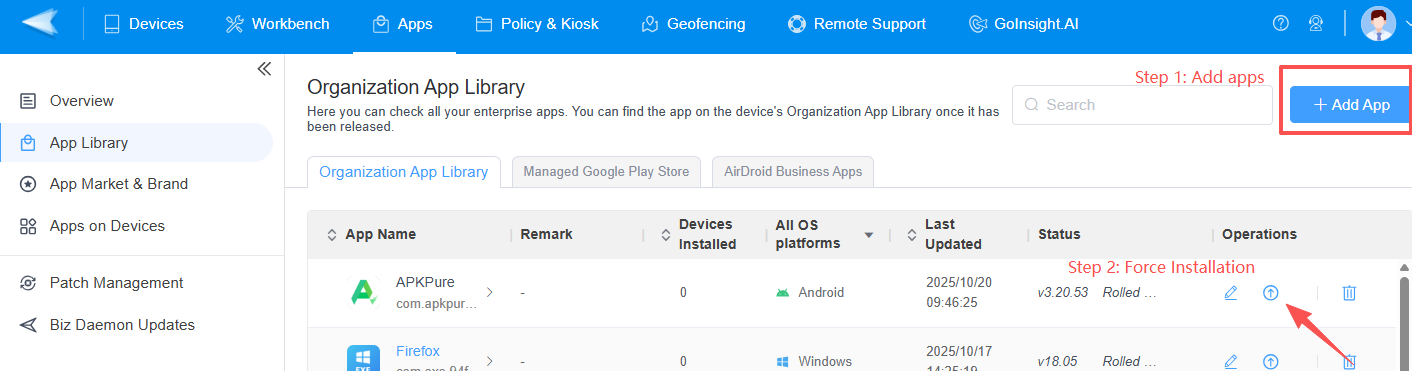Open Apps on Devices
The height and width of the screenshot is (371, 1412).
coord(136,226)
